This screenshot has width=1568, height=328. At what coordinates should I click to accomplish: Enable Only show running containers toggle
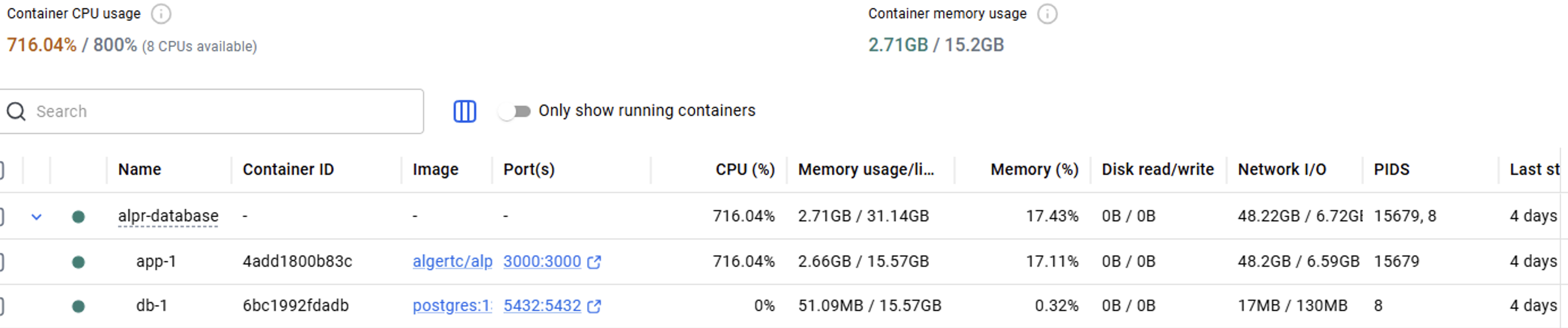click(x=515, y=112)
